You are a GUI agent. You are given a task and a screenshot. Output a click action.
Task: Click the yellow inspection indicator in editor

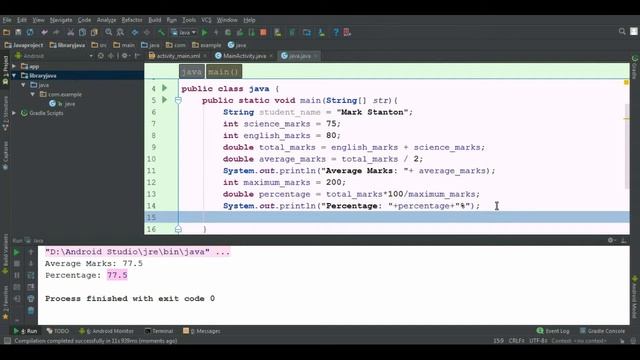pyautogui.click(x=626, y=83)
